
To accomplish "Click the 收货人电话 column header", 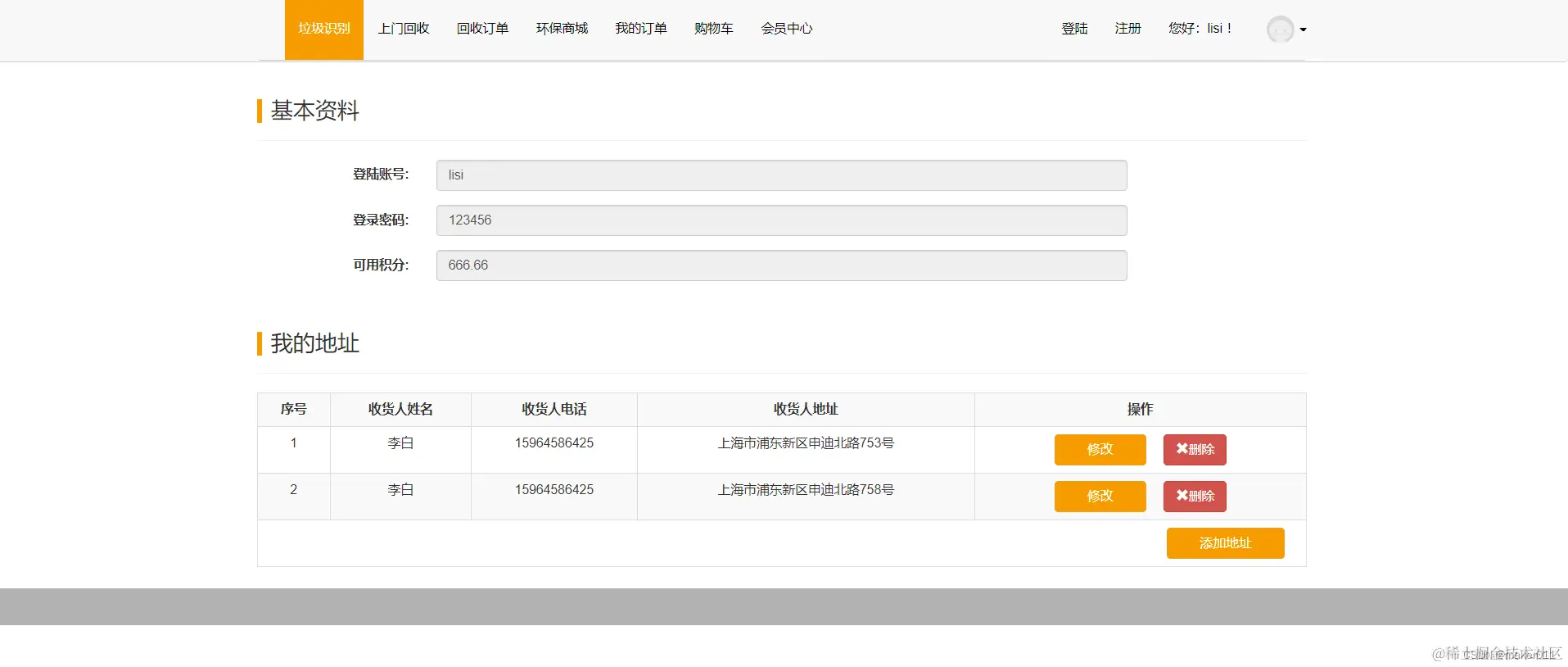I will click(x=554, y=410).
